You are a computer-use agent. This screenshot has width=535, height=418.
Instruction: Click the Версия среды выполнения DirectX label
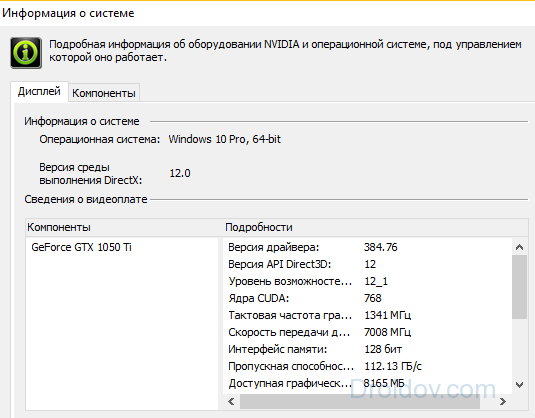90,174
